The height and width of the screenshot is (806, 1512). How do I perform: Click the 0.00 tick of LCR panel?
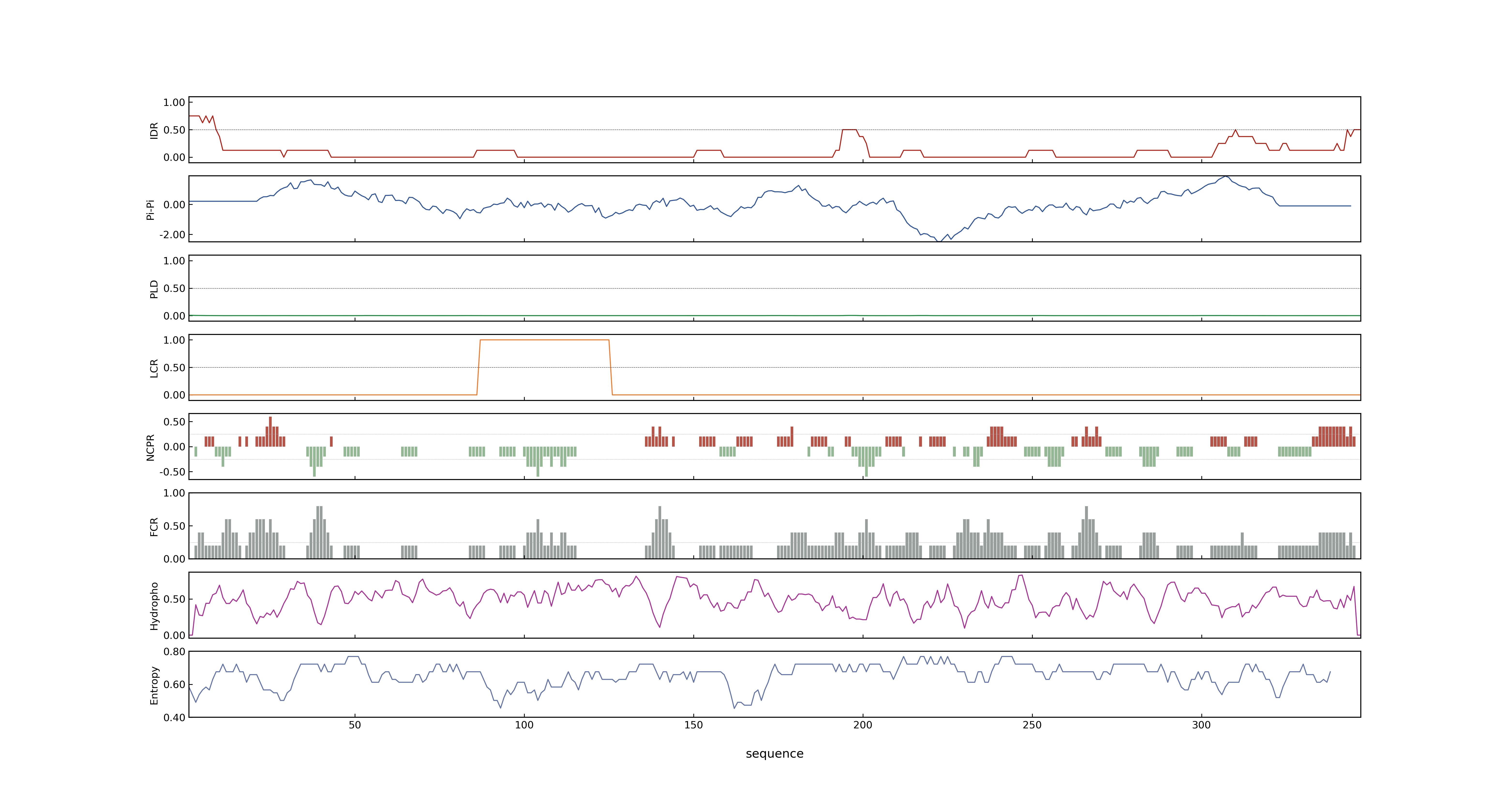tap(174, 395)
